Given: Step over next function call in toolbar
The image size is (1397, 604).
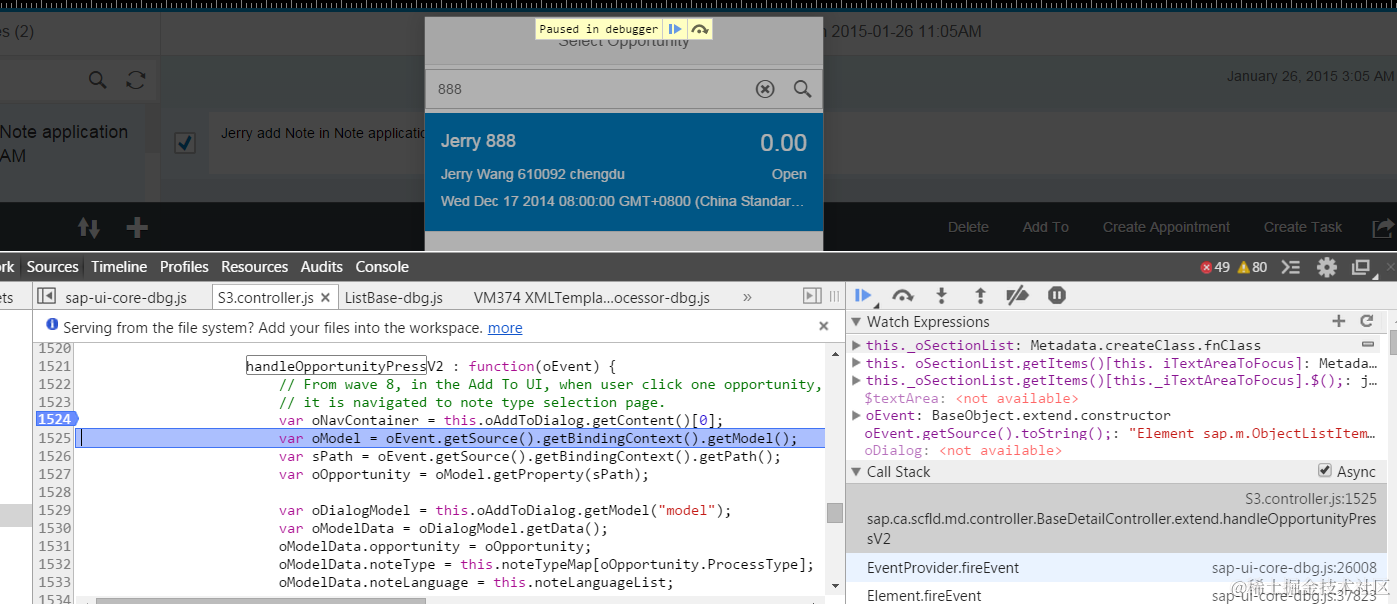Looking at the screenshot, I should [x=903, y=296].
